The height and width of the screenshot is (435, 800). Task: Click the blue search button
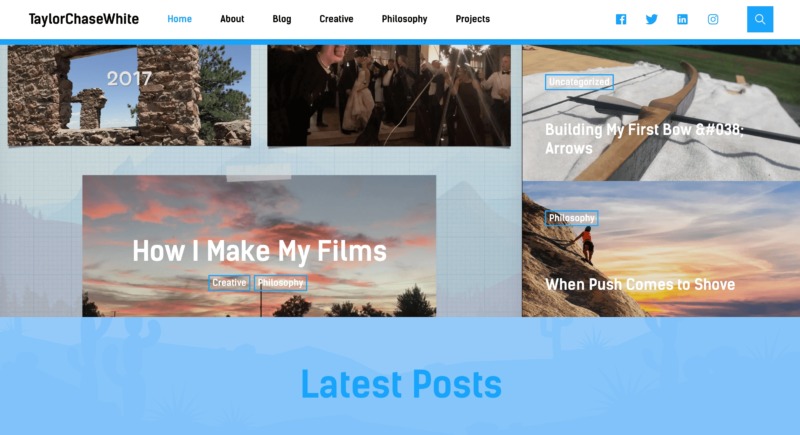pyautogui.click(x=760, y=19)
